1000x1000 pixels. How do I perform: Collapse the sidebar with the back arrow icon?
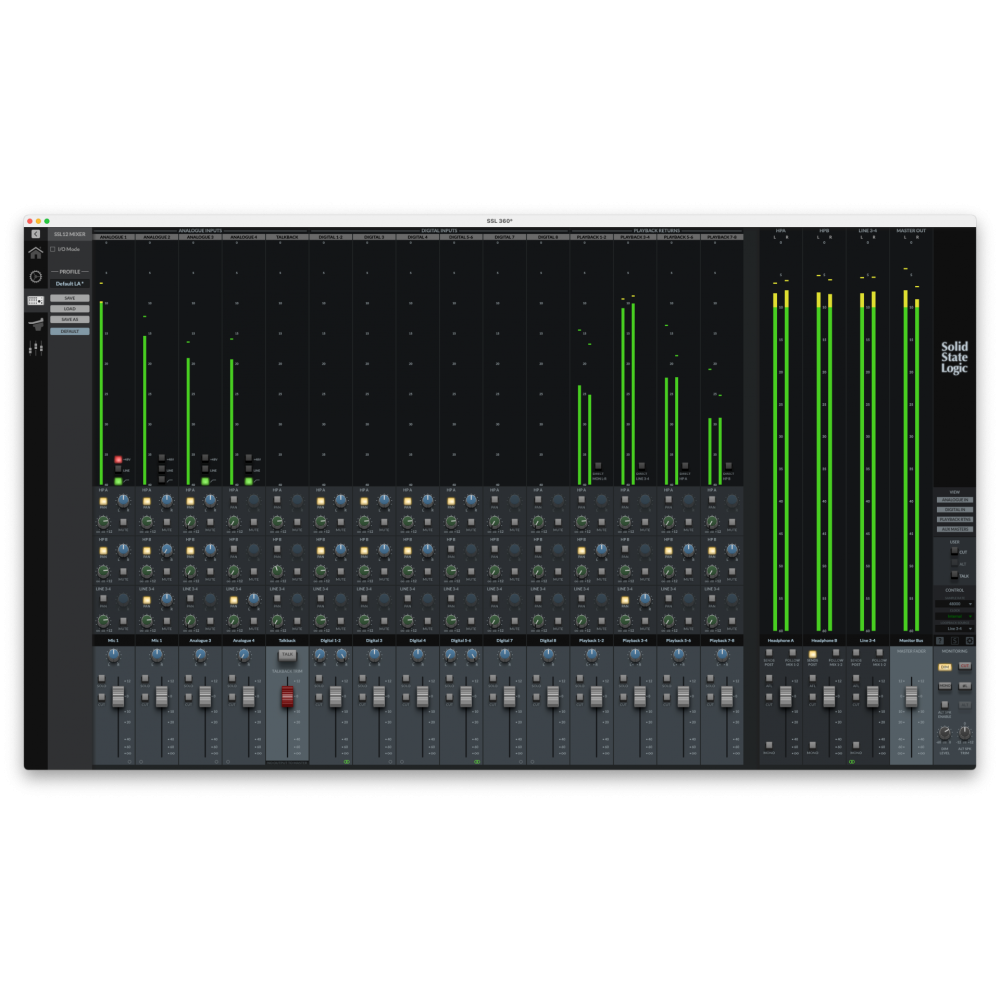[36, 234]
